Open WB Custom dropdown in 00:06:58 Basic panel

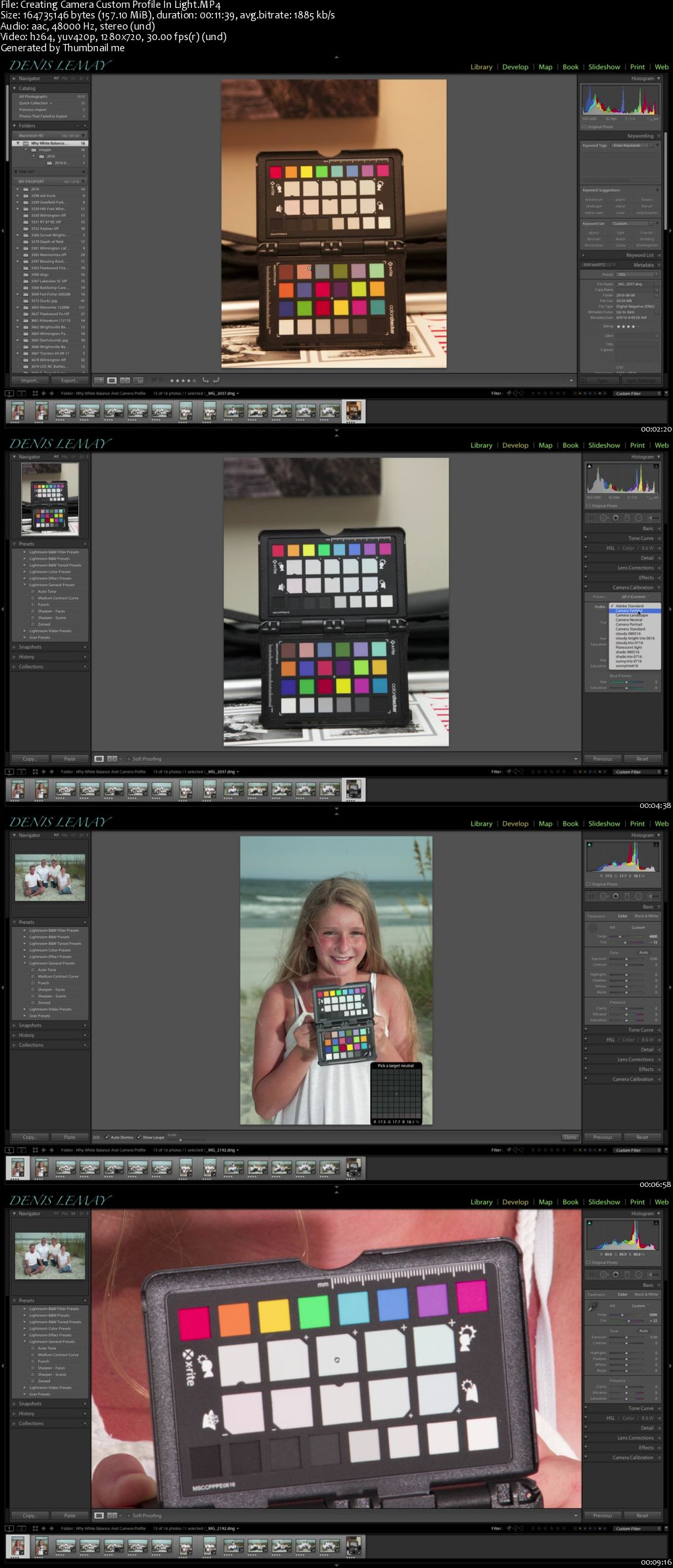[640, 928]
